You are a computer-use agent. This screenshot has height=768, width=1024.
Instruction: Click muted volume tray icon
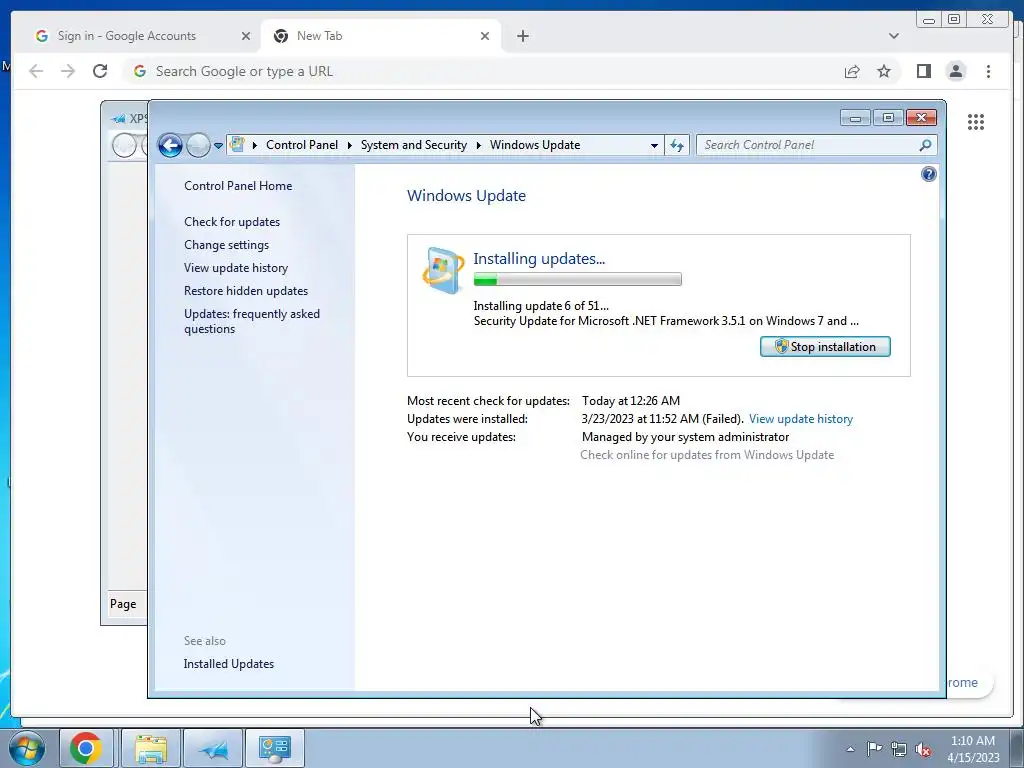[923, 750]
